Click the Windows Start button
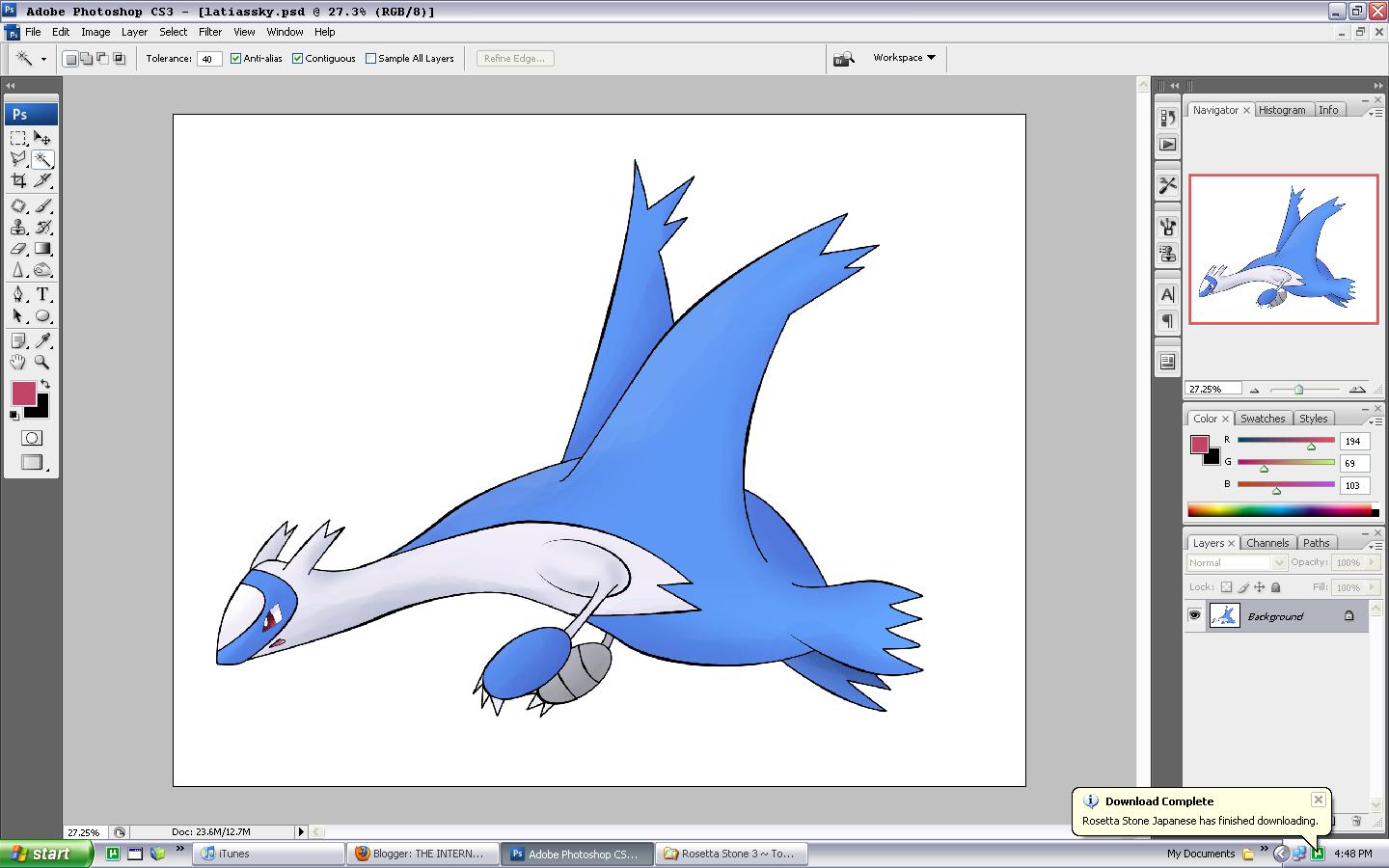This screenshot has width=1389, height=868. (x=47, y=854)
